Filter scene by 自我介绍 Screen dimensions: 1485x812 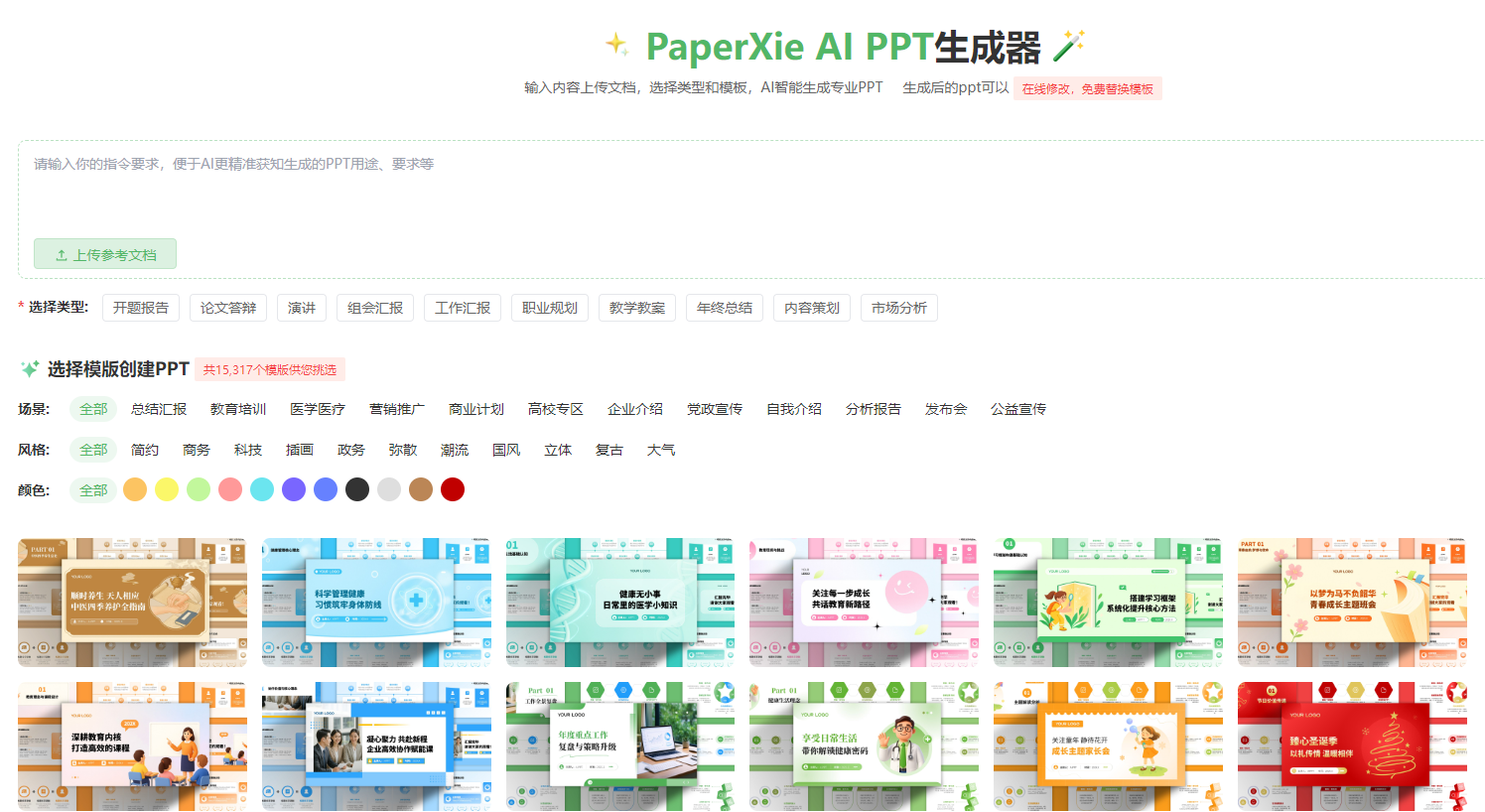pyautogui.click(x=794, y=409)
